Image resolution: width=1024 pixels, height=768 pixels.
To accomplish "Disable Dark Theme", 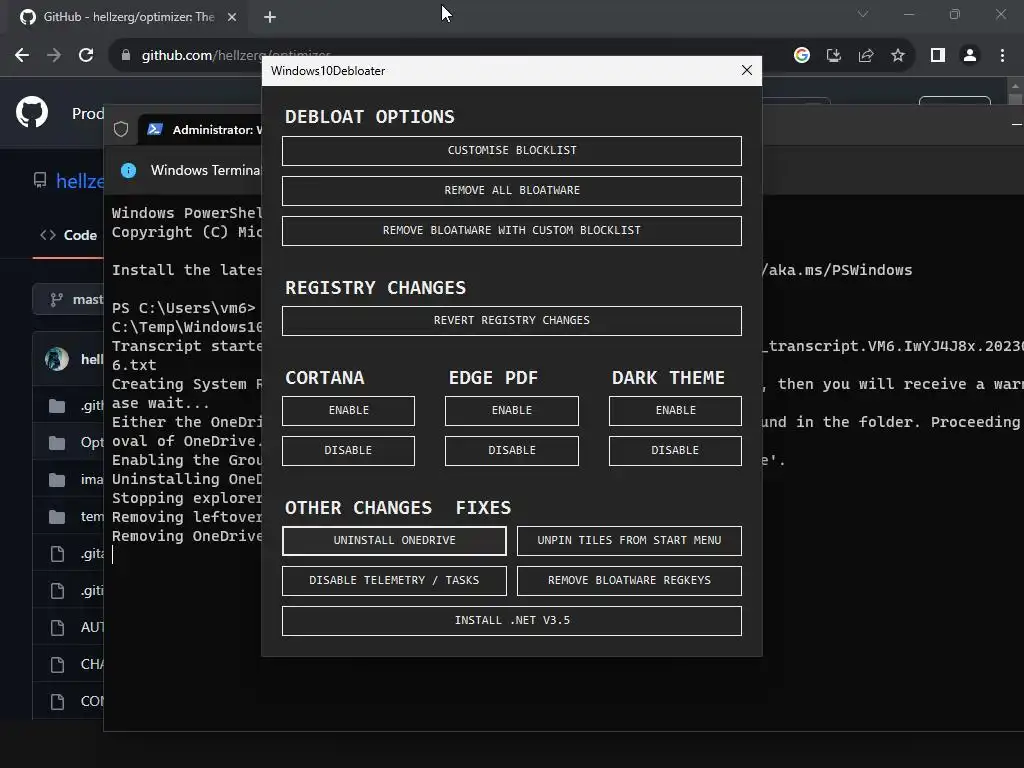I will pyautogui.click(x=675, y=450).
